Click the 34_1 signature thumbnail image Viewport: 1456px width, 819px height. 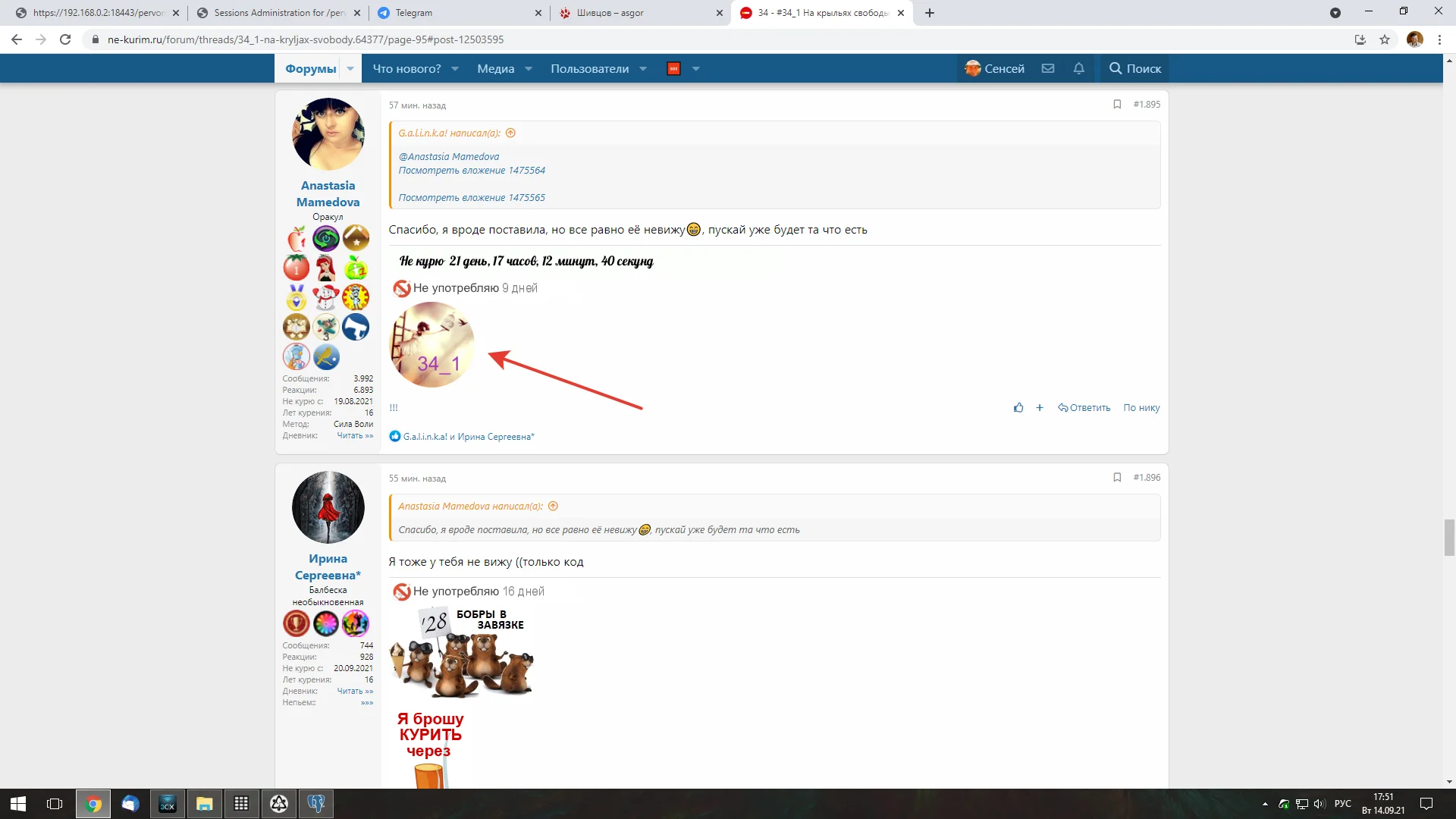coord(432,345)
